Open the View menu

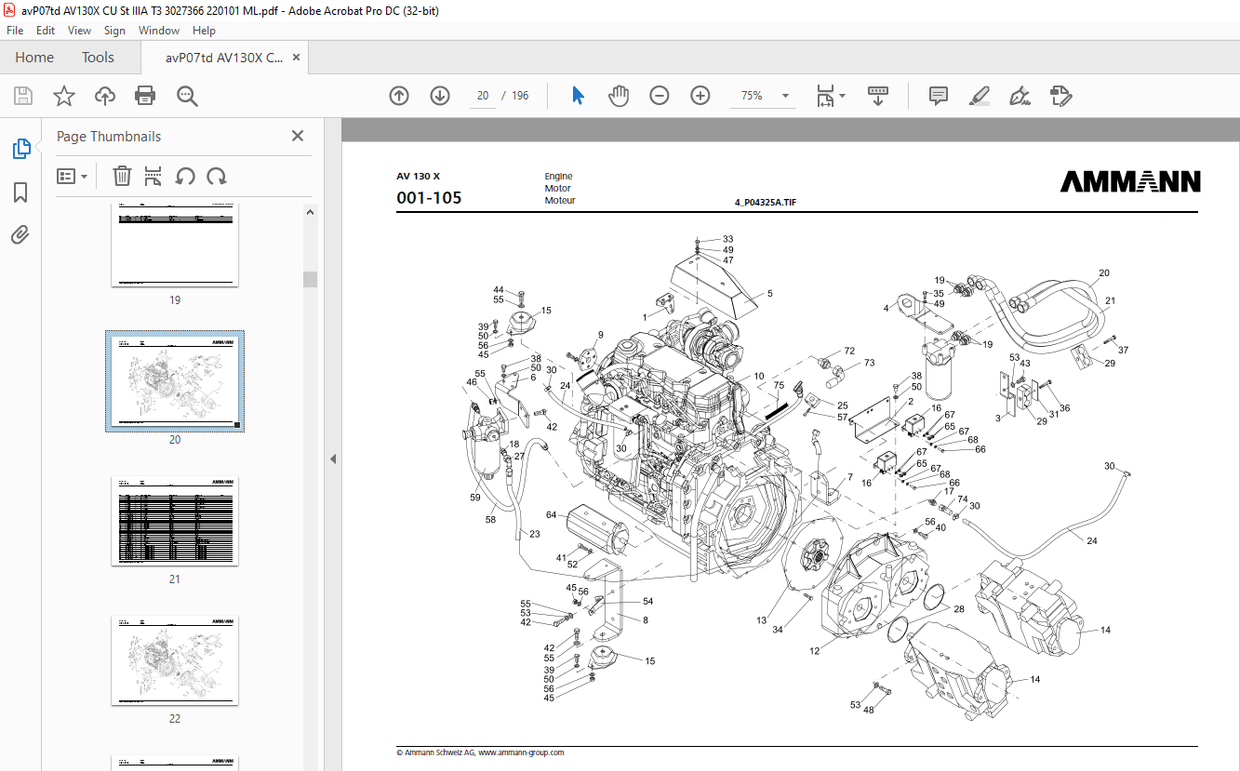tap(79, 30)
